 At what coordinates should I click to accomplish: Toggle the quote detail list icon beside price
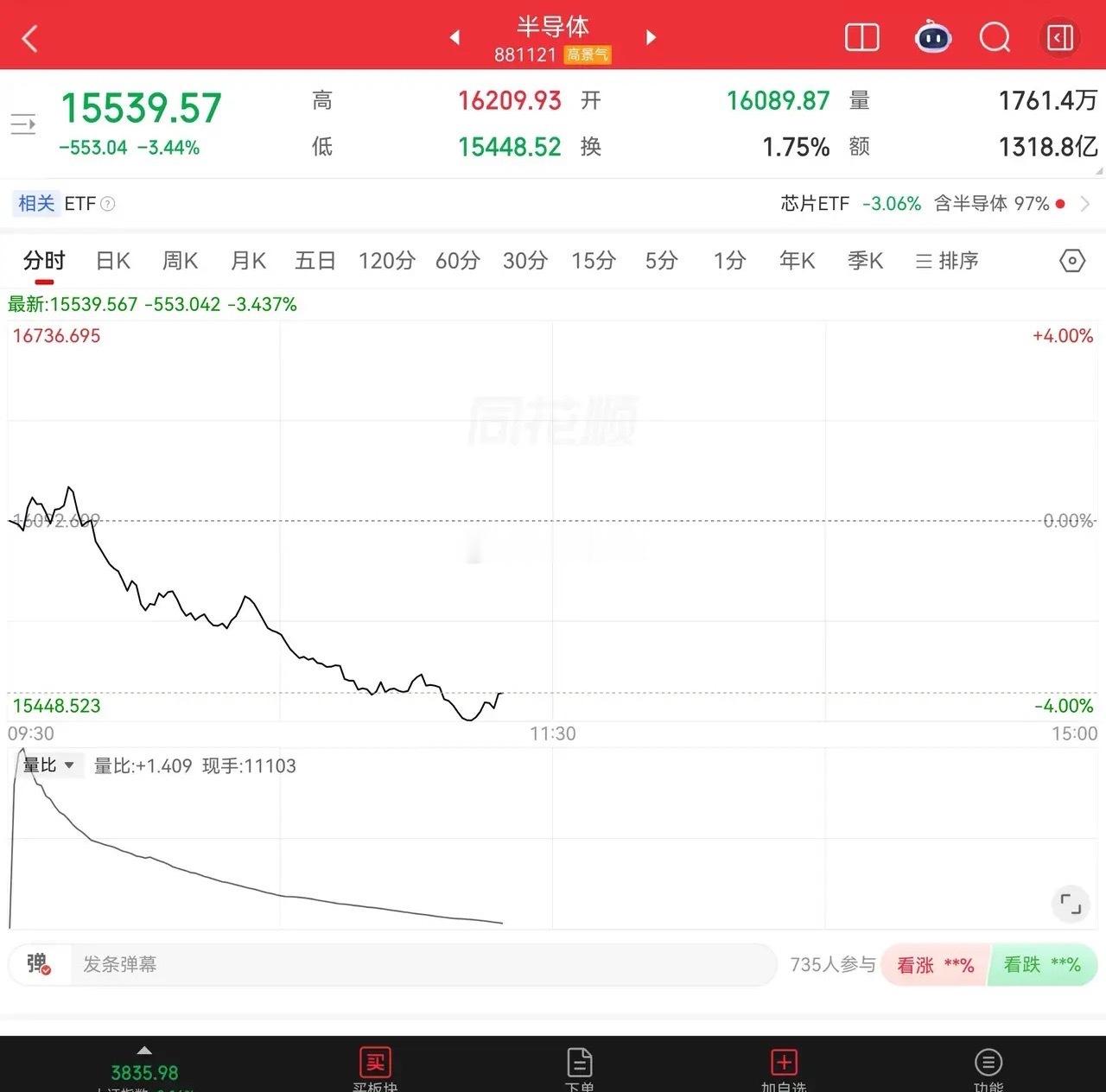(23, 124)
